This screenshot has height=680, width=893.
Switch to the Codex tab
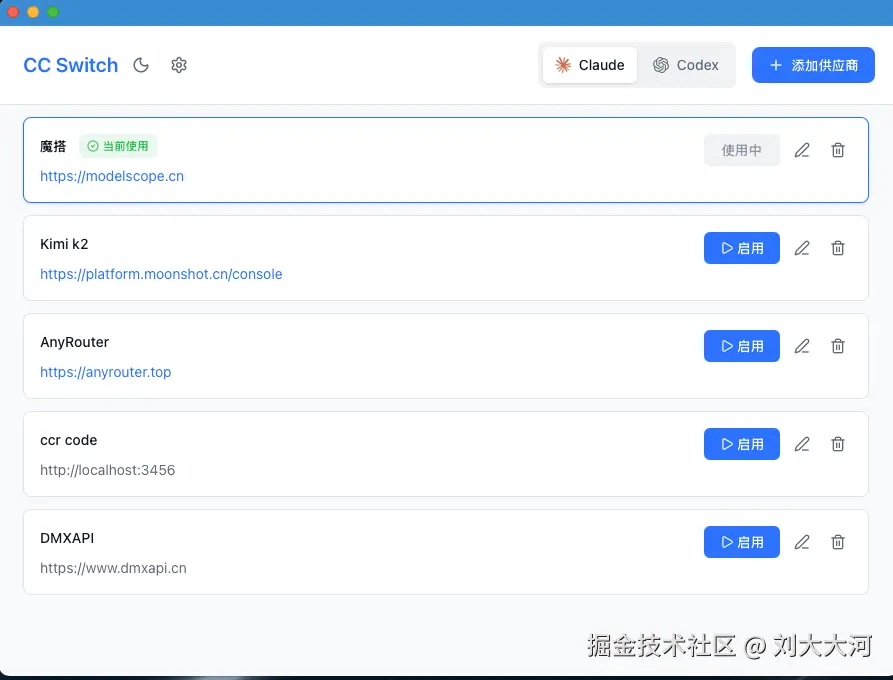point(687,65)
